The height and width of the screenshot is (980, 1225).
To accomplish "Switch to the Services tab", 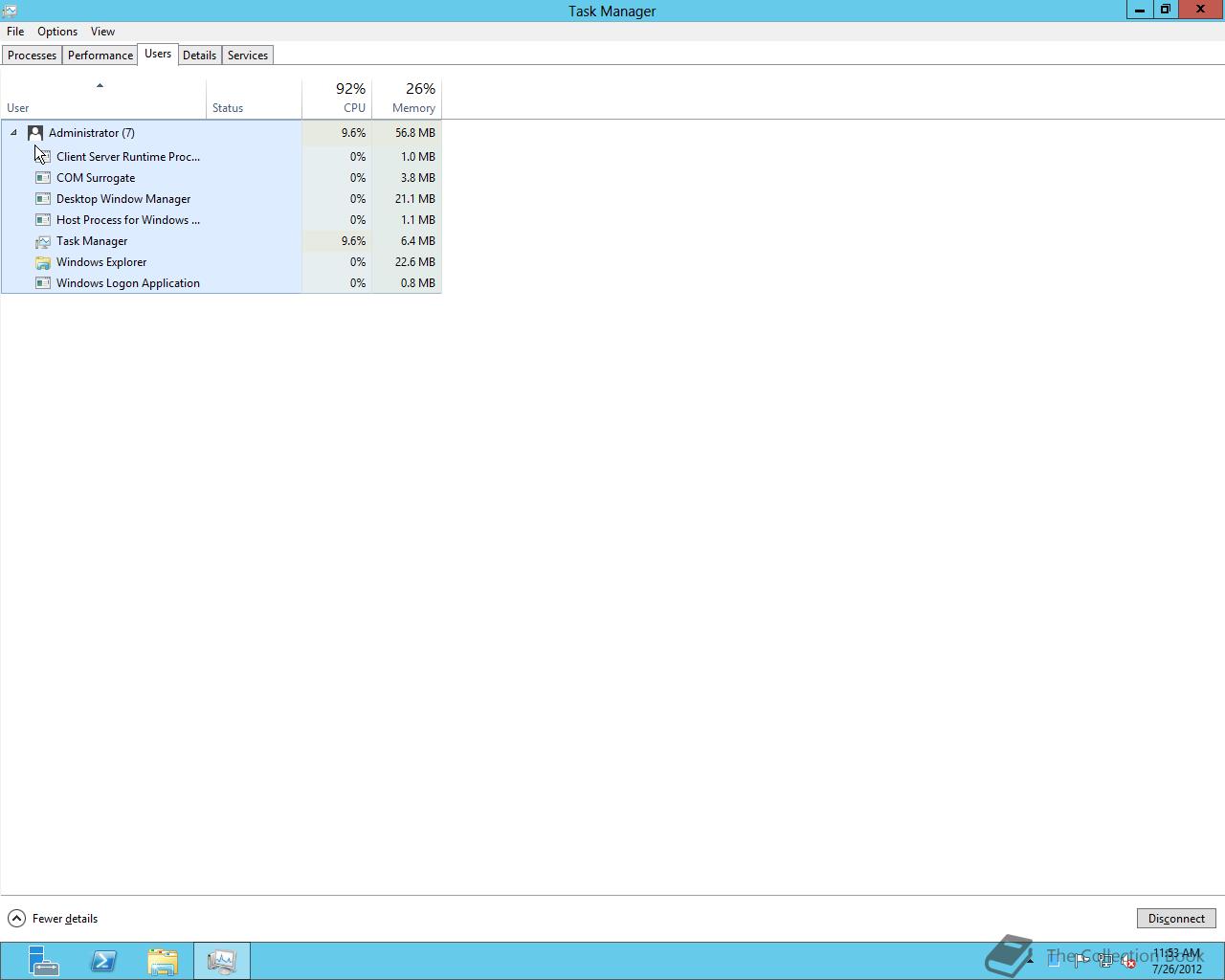I will click(x=248, y=56).
